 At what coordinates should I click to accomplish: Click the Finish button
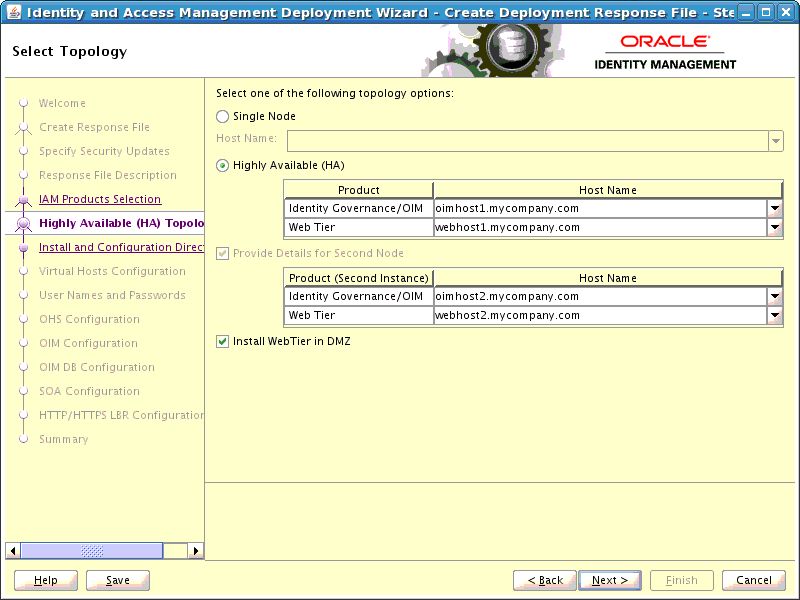682,580
